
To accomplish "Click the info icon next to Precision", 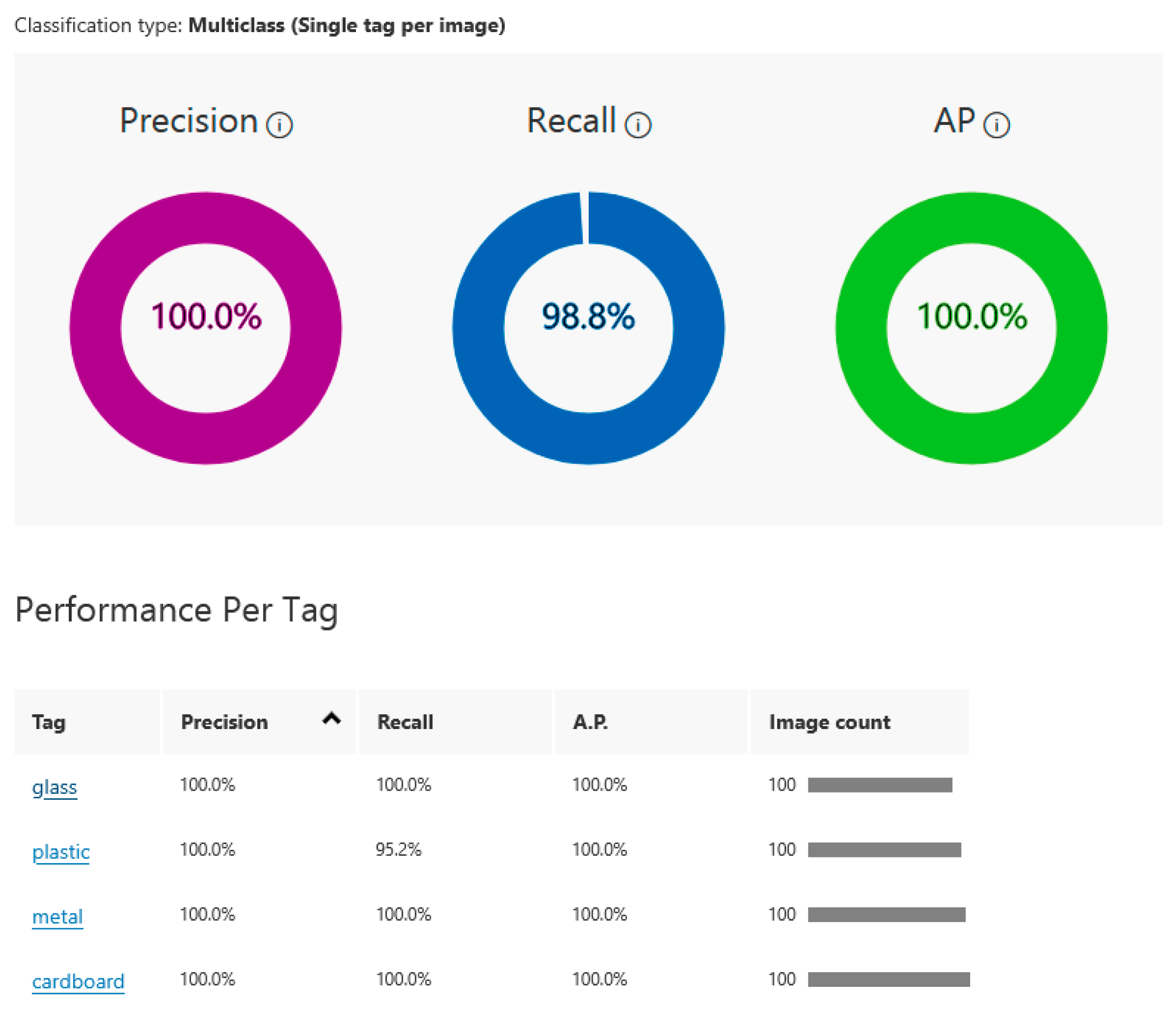I will pyautogui.click(x=279, y=124).
